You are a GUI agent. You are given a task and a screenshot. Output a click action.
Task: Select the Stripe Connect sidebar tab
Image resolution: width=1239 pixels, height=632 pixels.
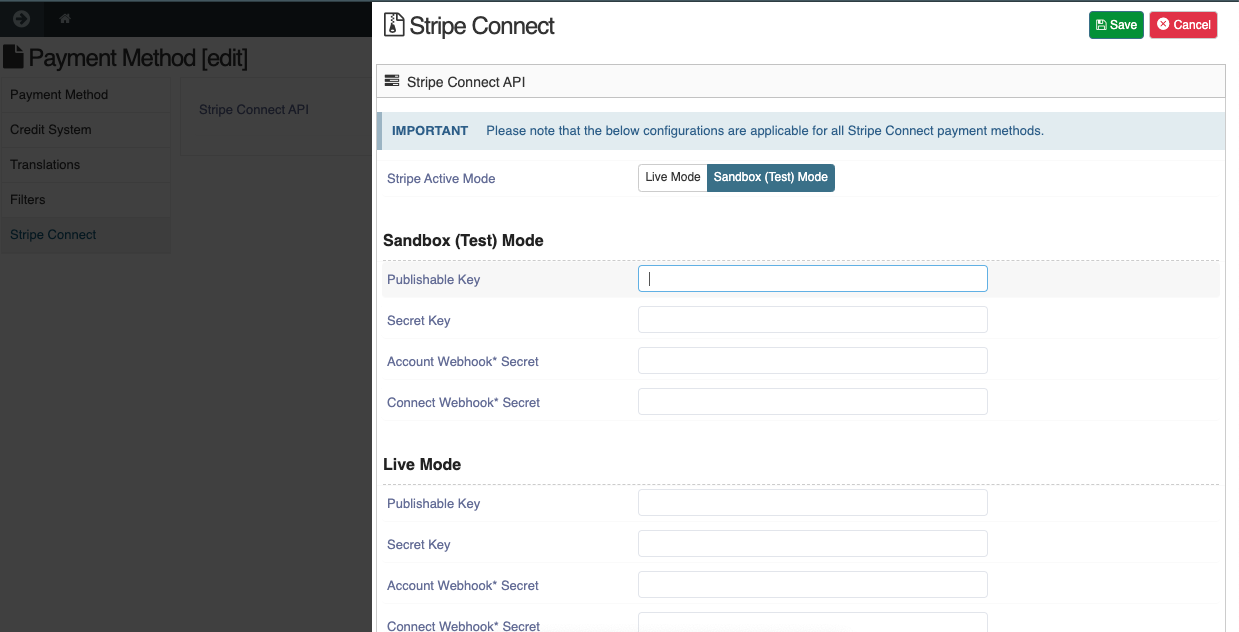click(x=86, y=235)
